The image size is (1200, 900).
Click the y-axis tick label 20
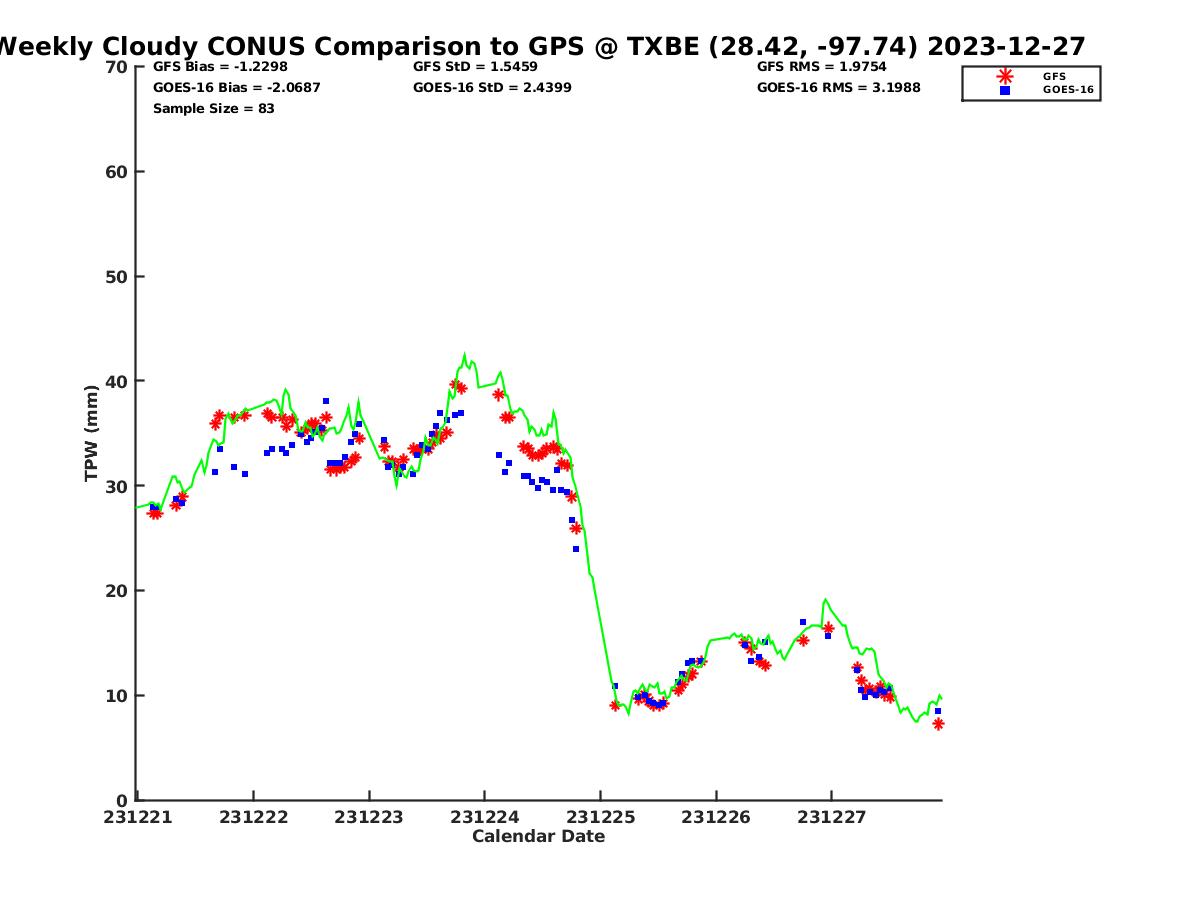click(x=117, y=591)
